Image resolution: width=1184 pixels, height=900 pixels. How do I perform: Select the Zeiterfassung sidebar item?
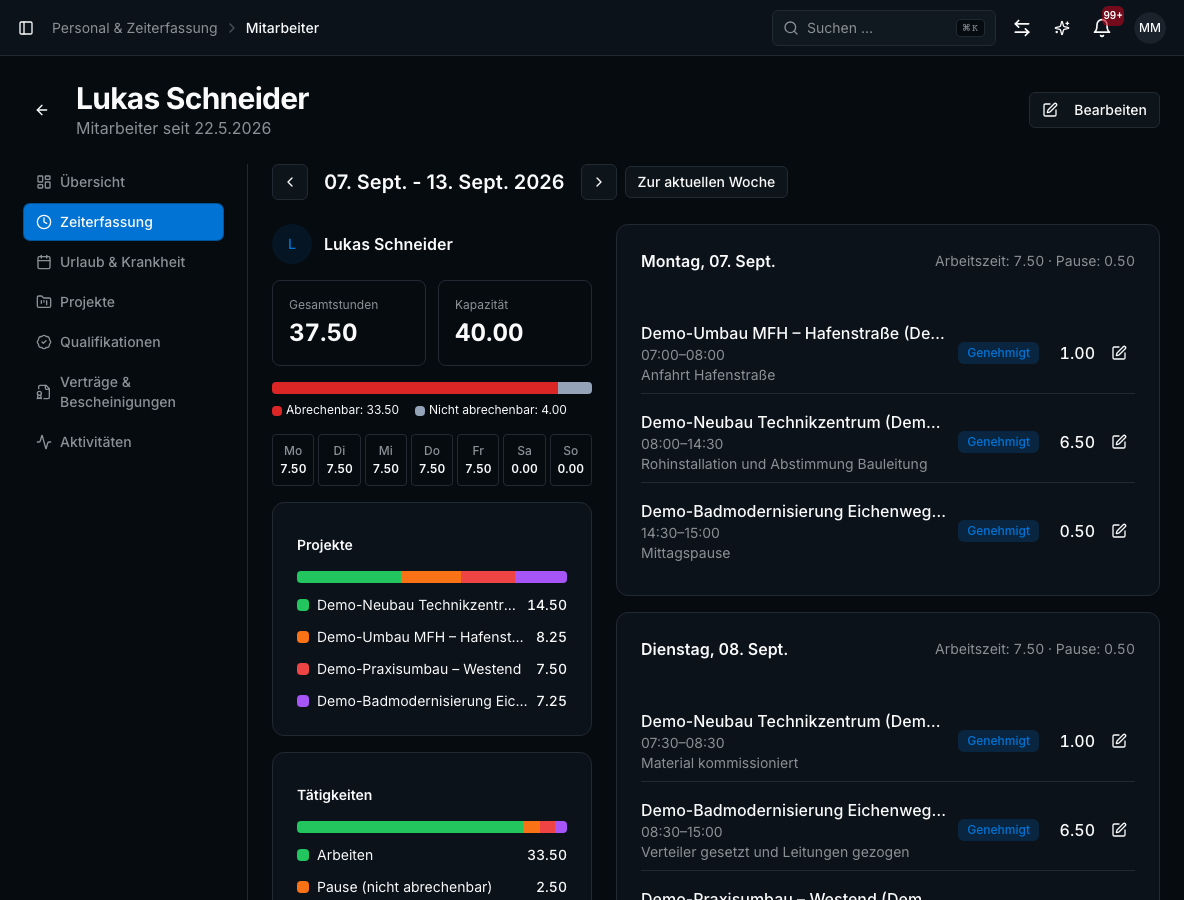click(x=124, y=222)
